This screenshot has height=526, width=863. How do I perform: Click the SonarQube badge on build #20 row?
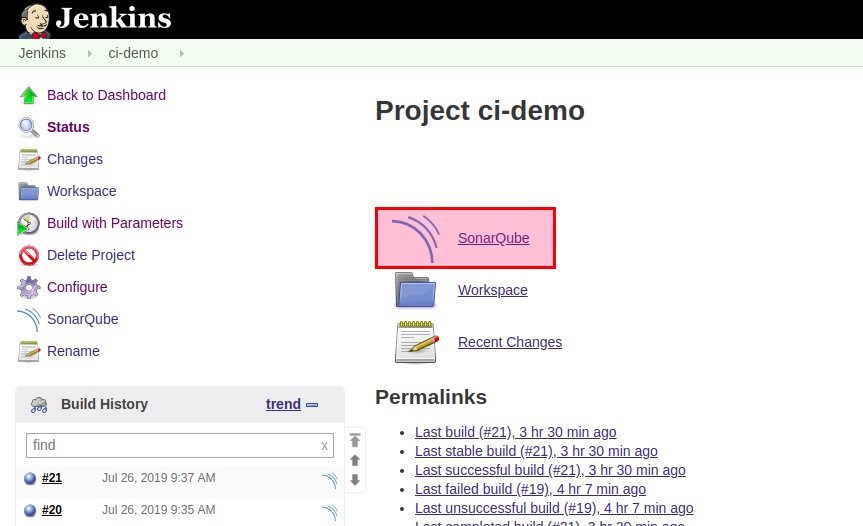(x=330, y=512)
